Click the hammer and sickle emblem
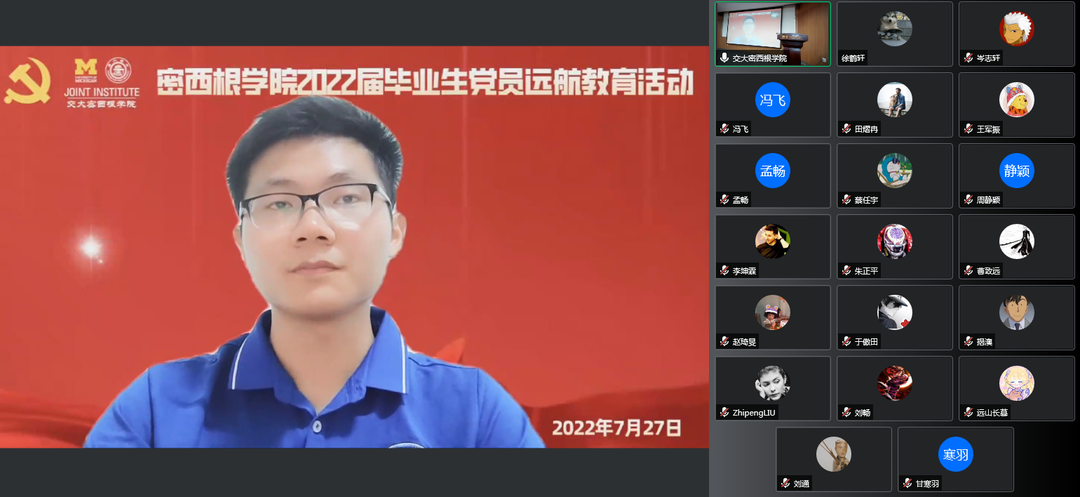The image size is (1080, 497). (x=28, y=81)
